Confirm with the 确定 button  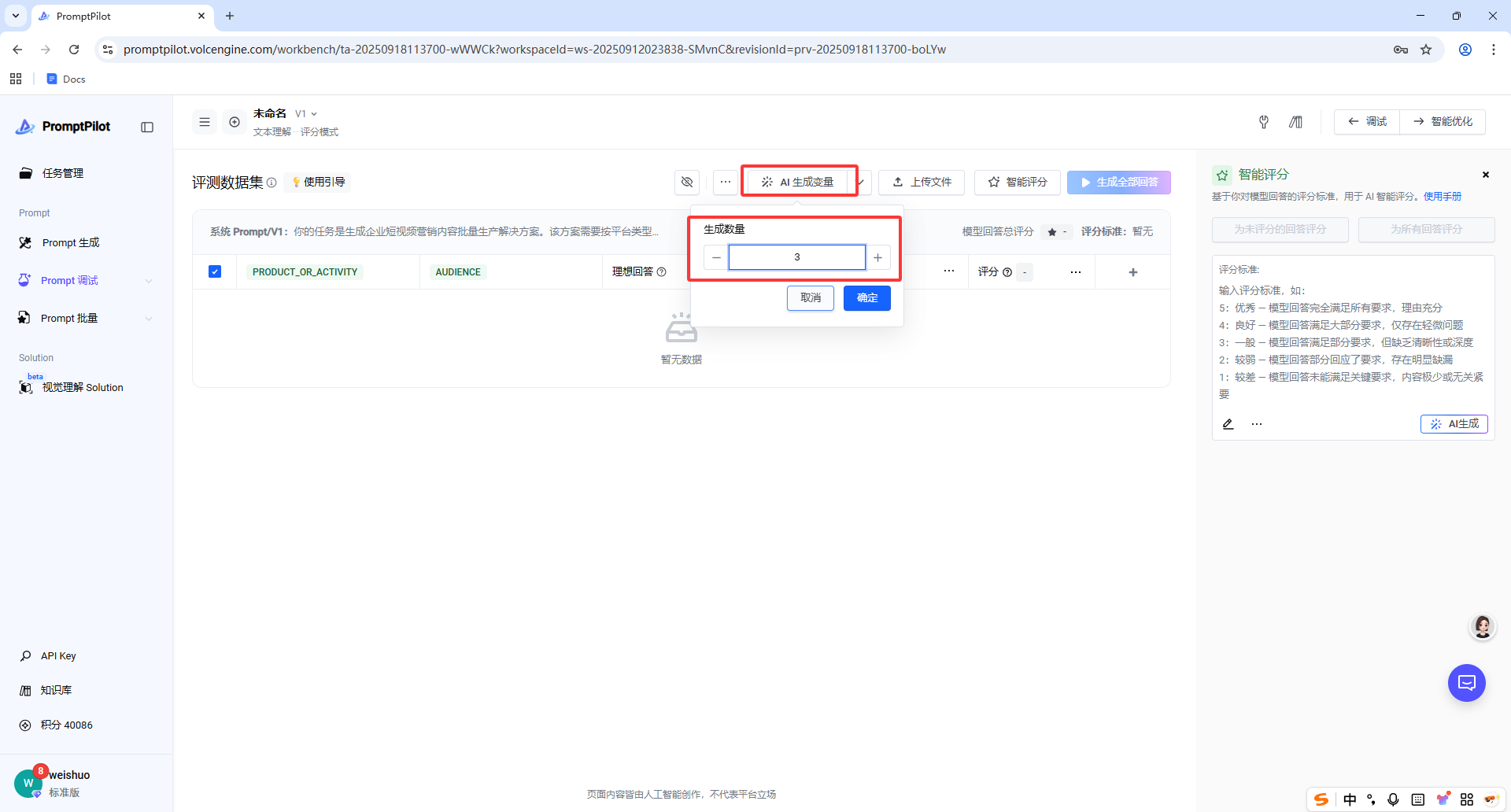click(867, 298)
